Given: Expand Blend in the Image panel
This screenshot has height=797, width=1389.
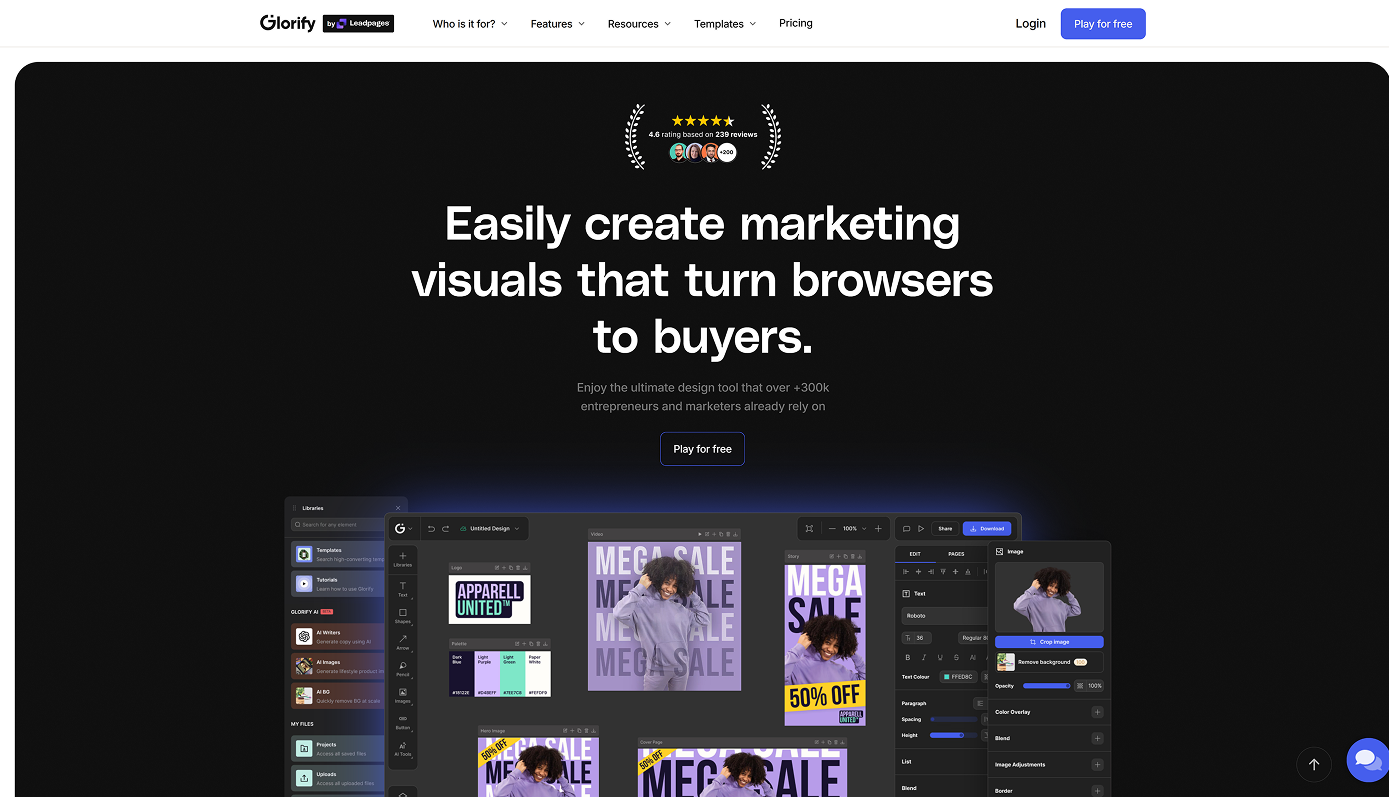Looking at the screenshot, I should tap(1097, 738).
